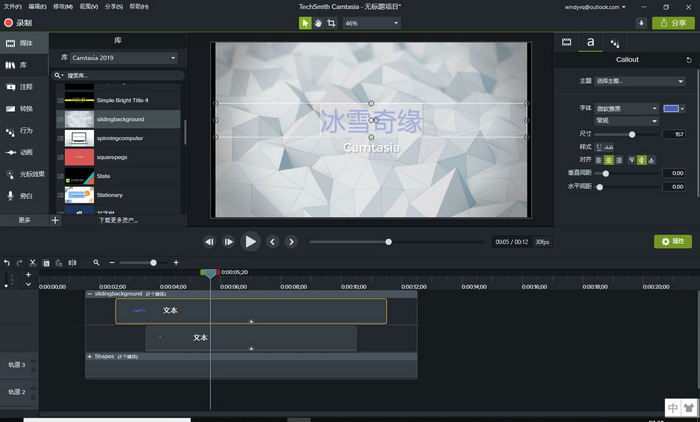Open the 媒体 media tab in sidebar
The width and height of the screenshot is (700, 422).
tap(24, 43)
